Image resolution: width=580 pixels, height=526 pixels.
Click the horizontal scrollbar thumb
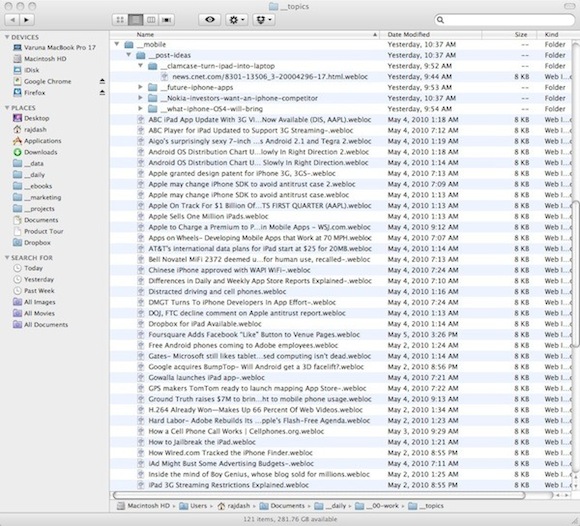coord(319,495)
